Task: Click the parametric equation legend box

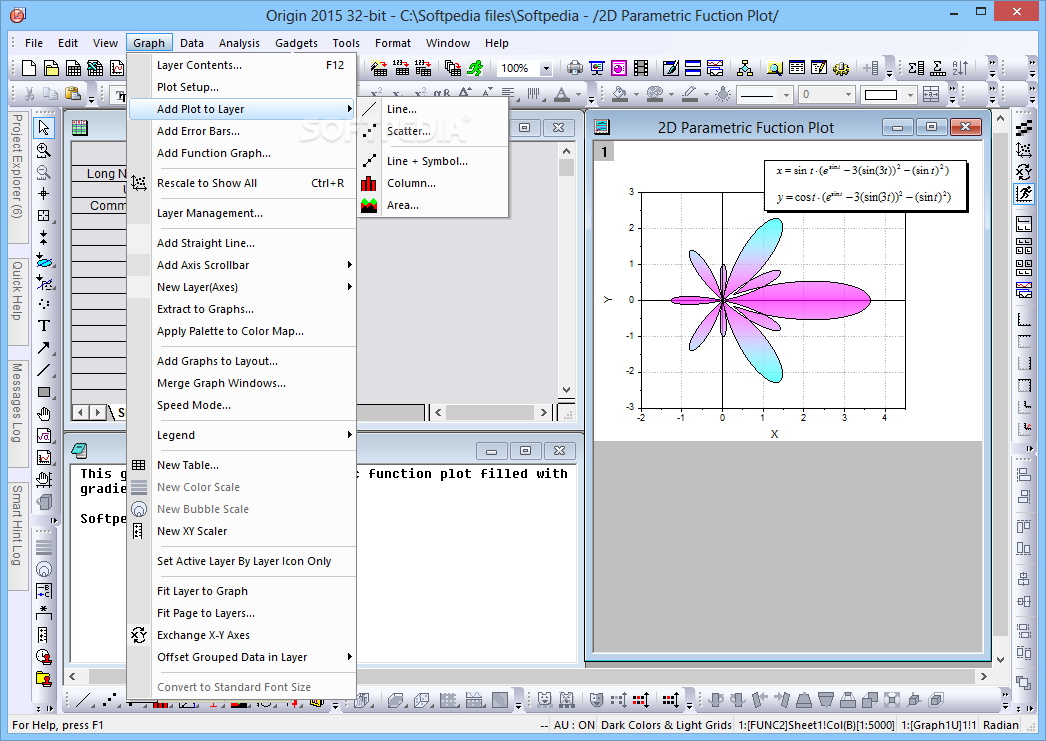Action: (865, 185)
